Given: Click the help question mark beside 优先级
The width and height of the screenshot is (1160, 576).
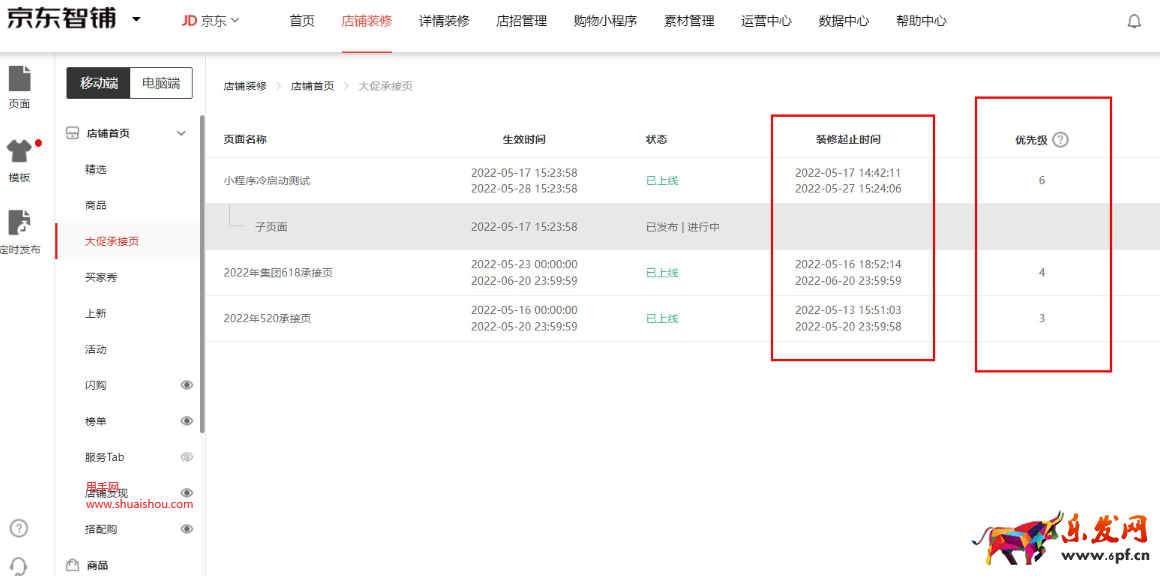Looking at the screenshot, I should click(1061, 140).
